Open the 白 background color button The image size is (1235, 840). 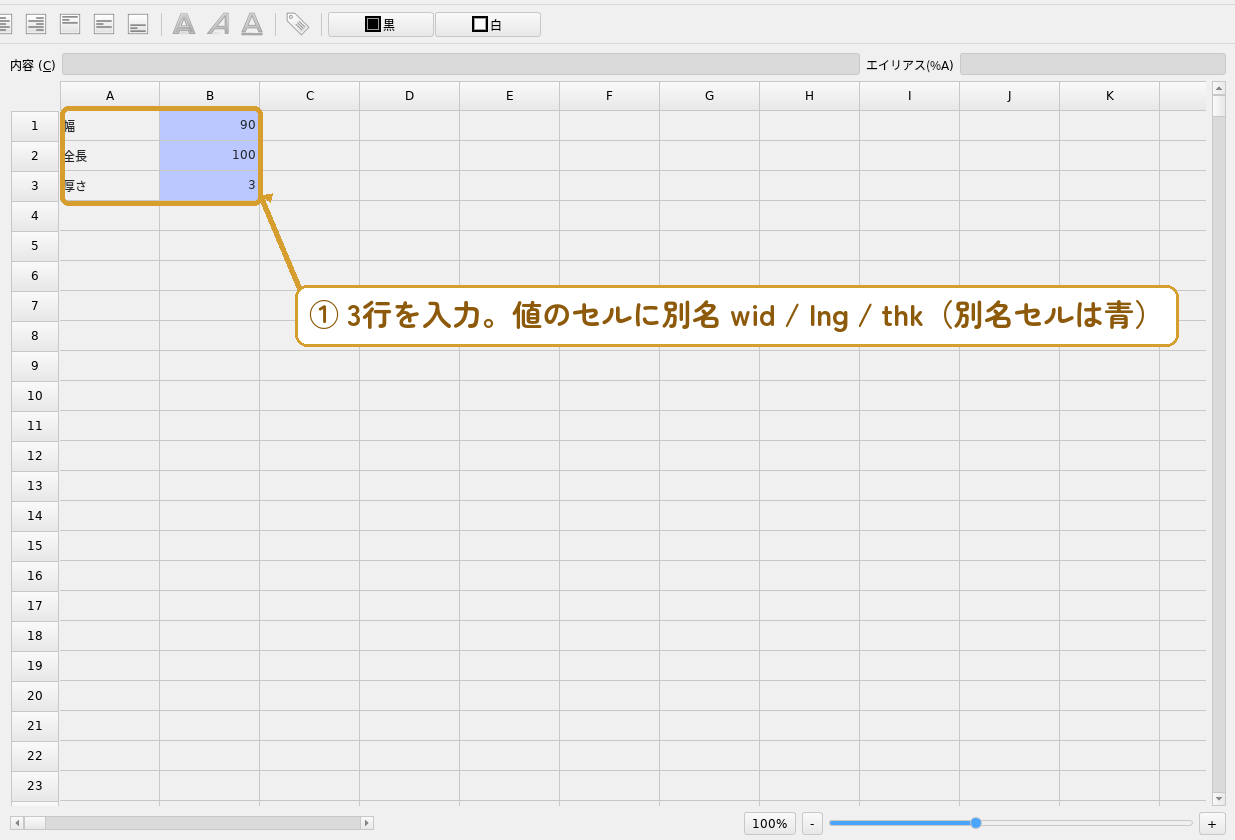click(x=488, y=24)
